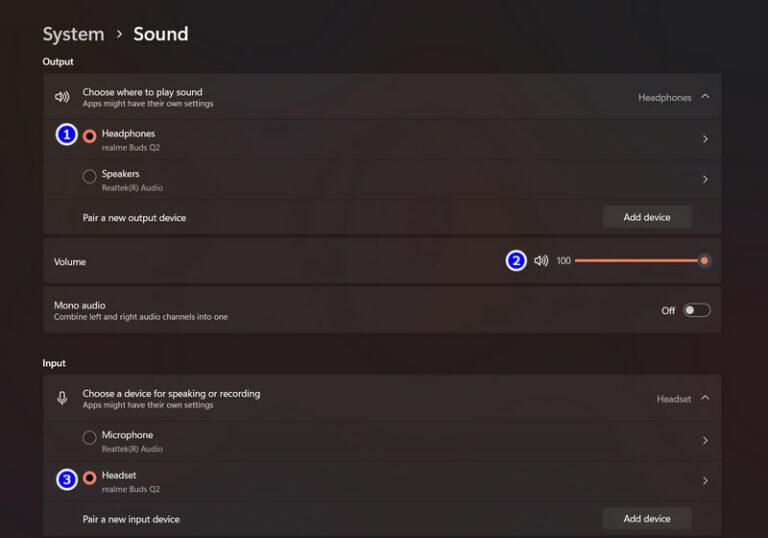Select the Speakers Realtek Audio radio button
768x538 pixels.
(90, 176)
